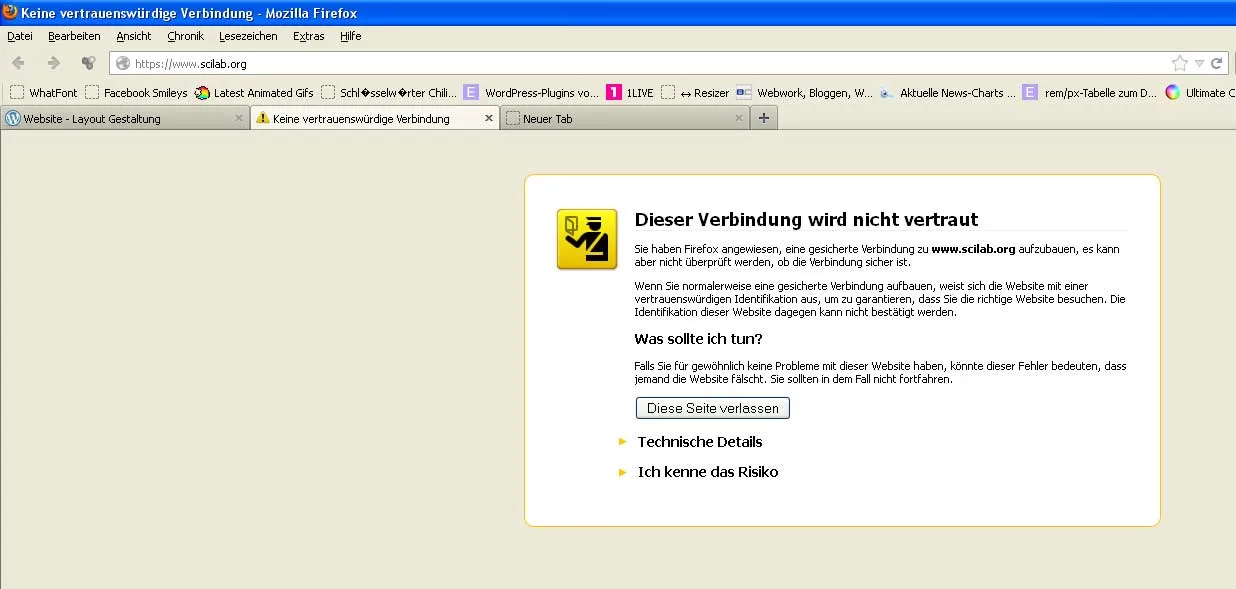Image resolution: width=1236 pixels, height=589 pixels.
Task: Expand the Ich kenne das Risiko section
Action: pyautogui.click(x=698, y=472)
